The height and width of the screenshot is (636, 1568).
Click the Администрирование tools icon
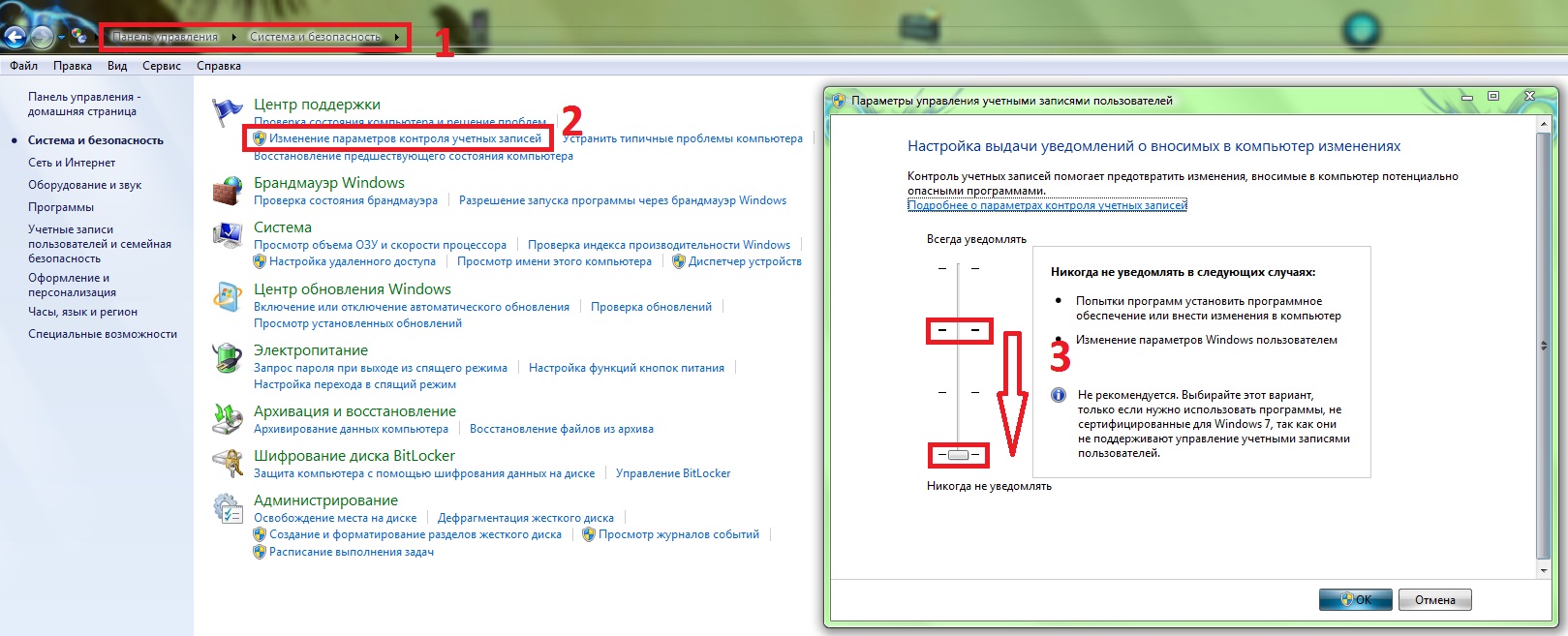pos(228,509)
